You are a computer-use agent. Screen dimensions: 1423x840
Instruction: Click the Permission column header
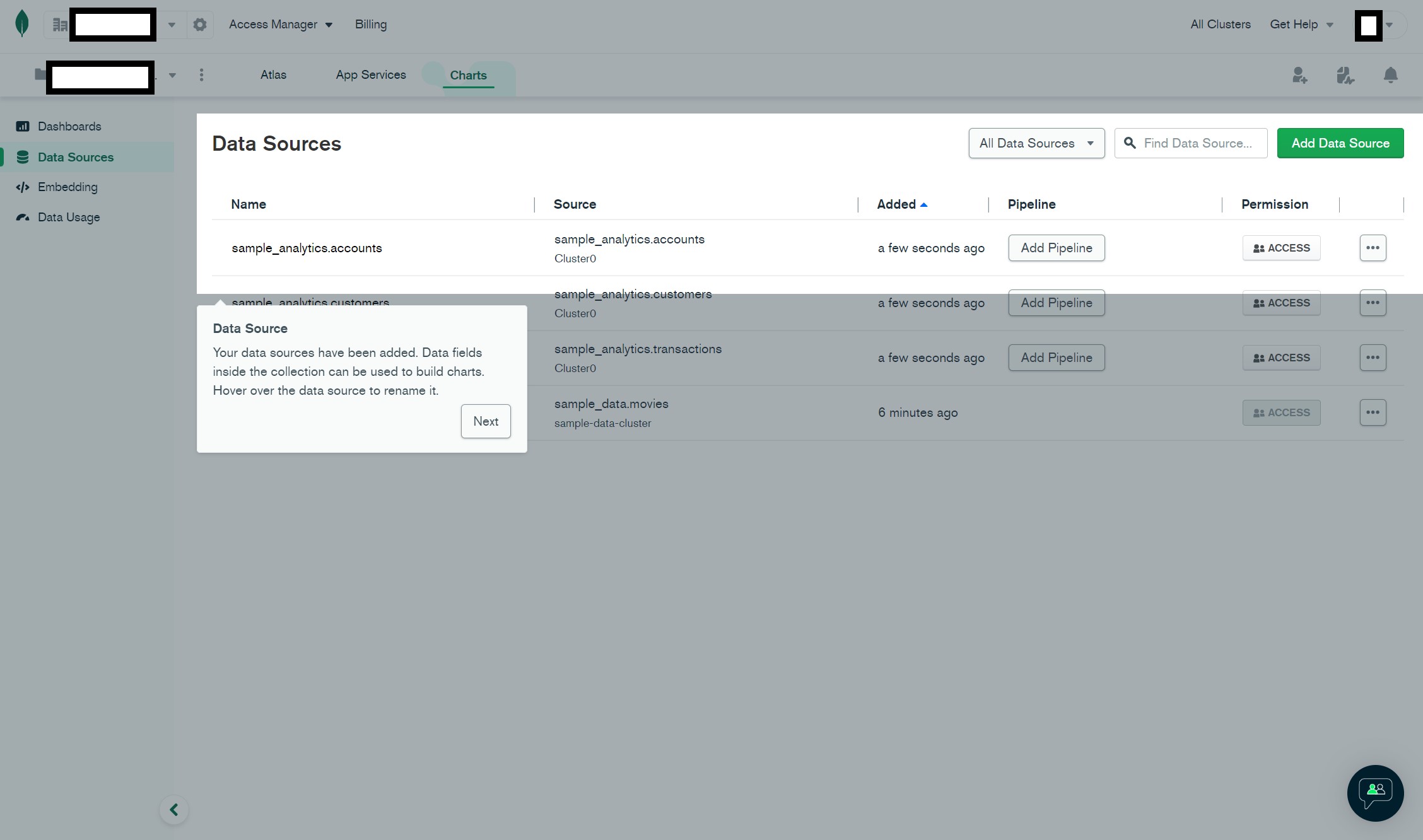1275,204
